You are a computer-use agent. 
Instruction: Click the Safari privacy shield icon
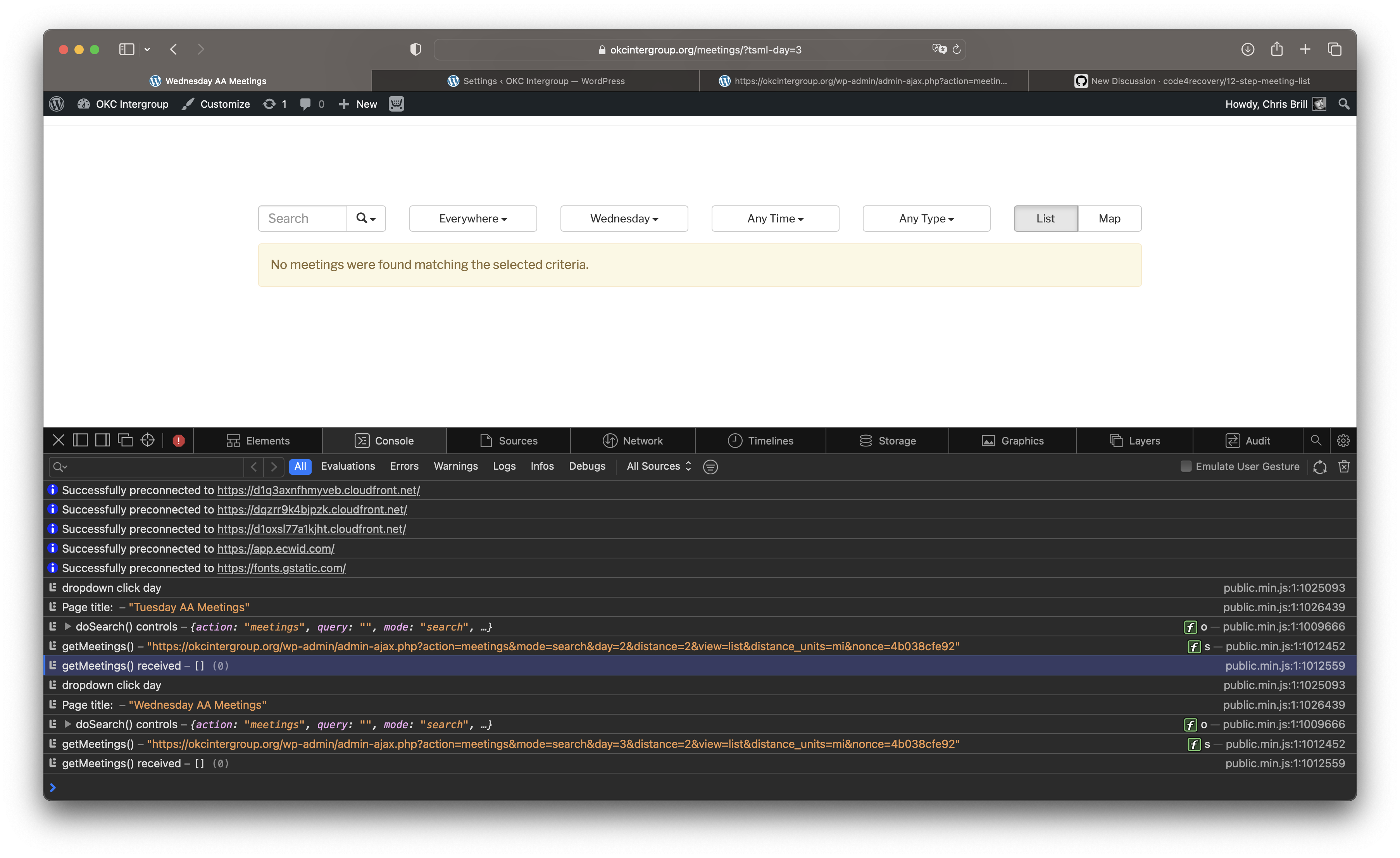pos(416,50)
